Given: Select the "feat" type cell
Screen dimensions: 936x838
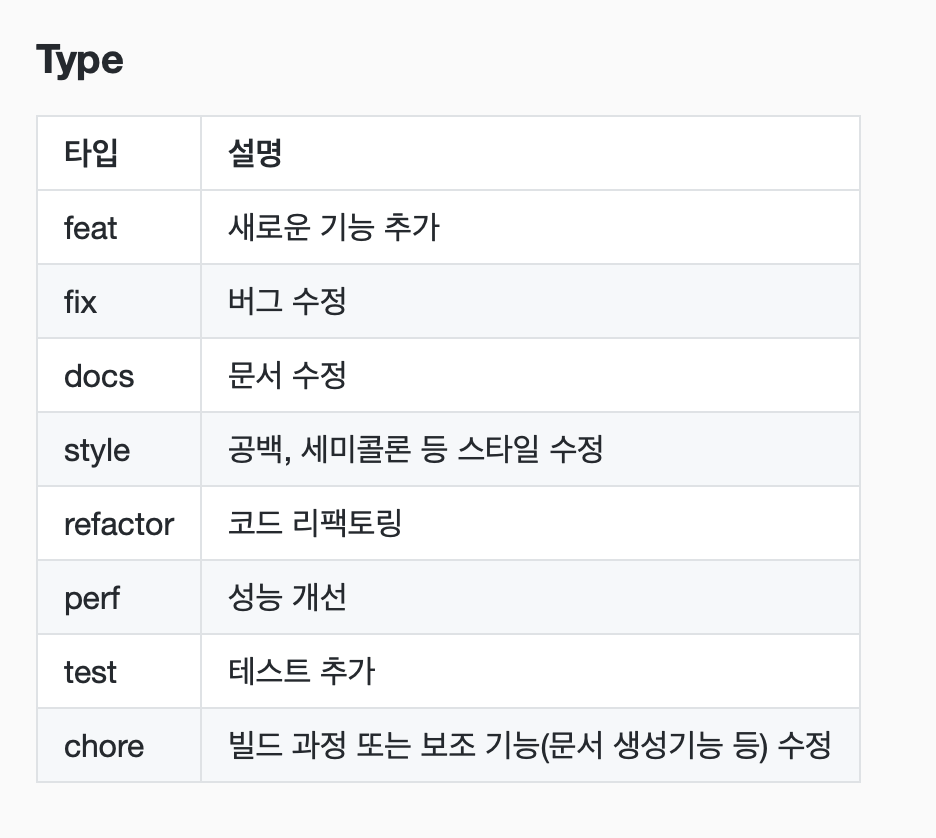Looking at the screenshot, I should point(90,228).
